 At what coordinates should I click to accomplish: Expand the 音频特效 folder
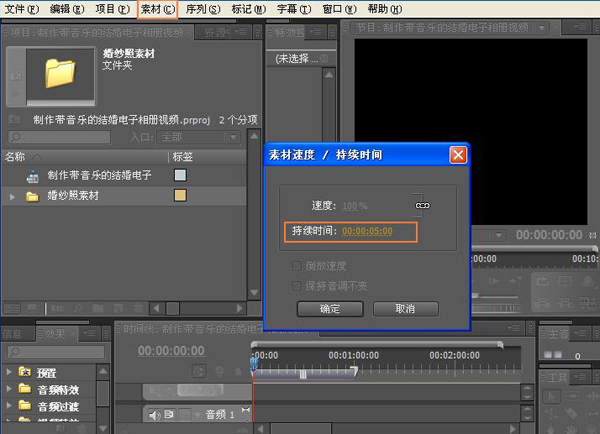click(9, 389)
